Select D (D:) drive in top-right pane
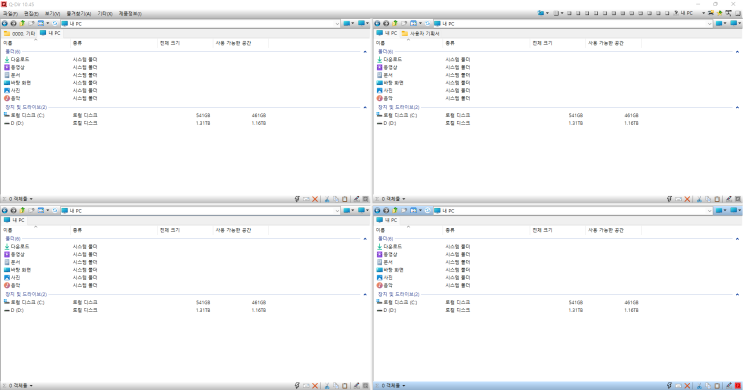 click(x=387, y=123)
